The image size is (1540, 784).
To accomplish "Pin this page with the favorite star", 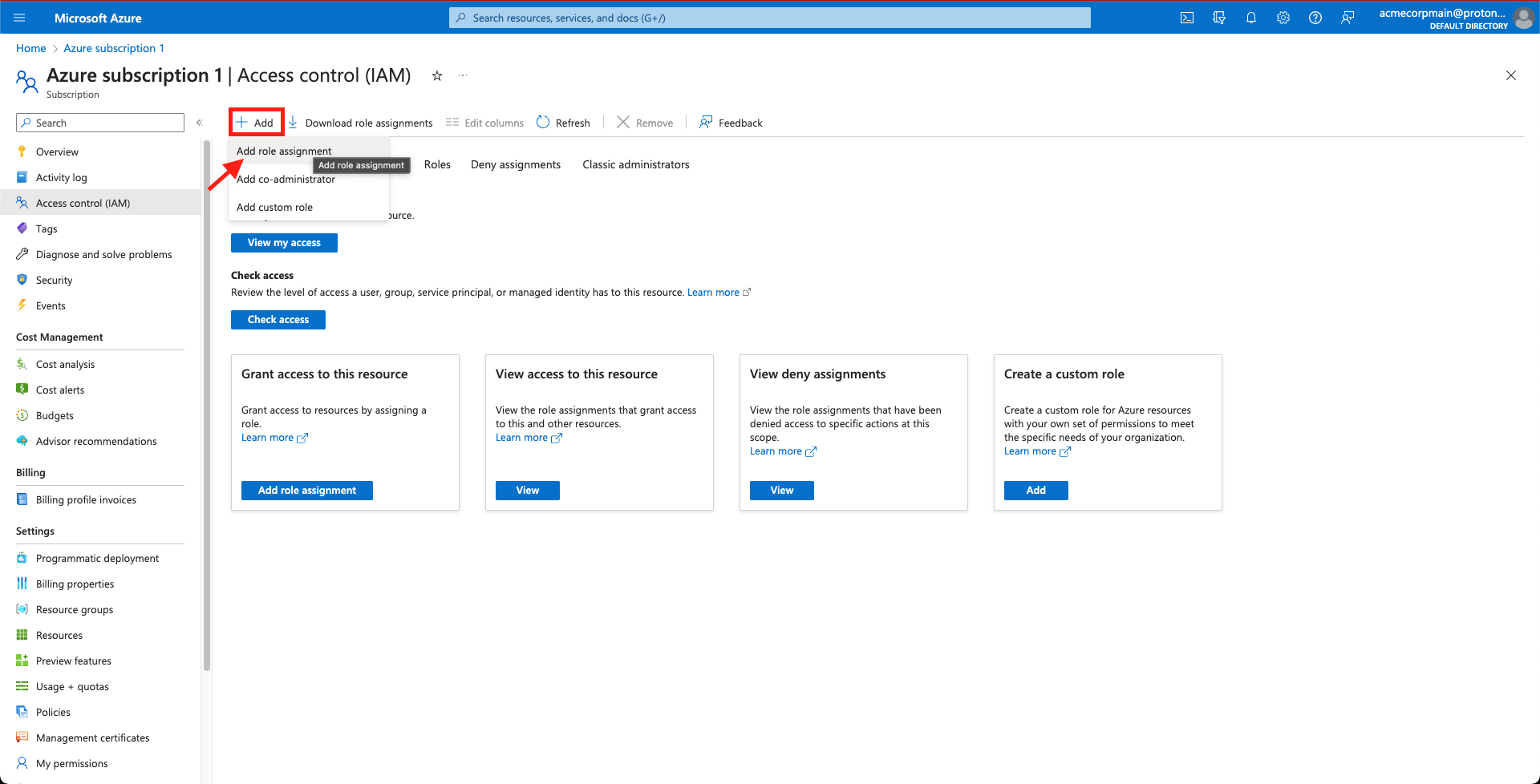I will pos(437,75).
